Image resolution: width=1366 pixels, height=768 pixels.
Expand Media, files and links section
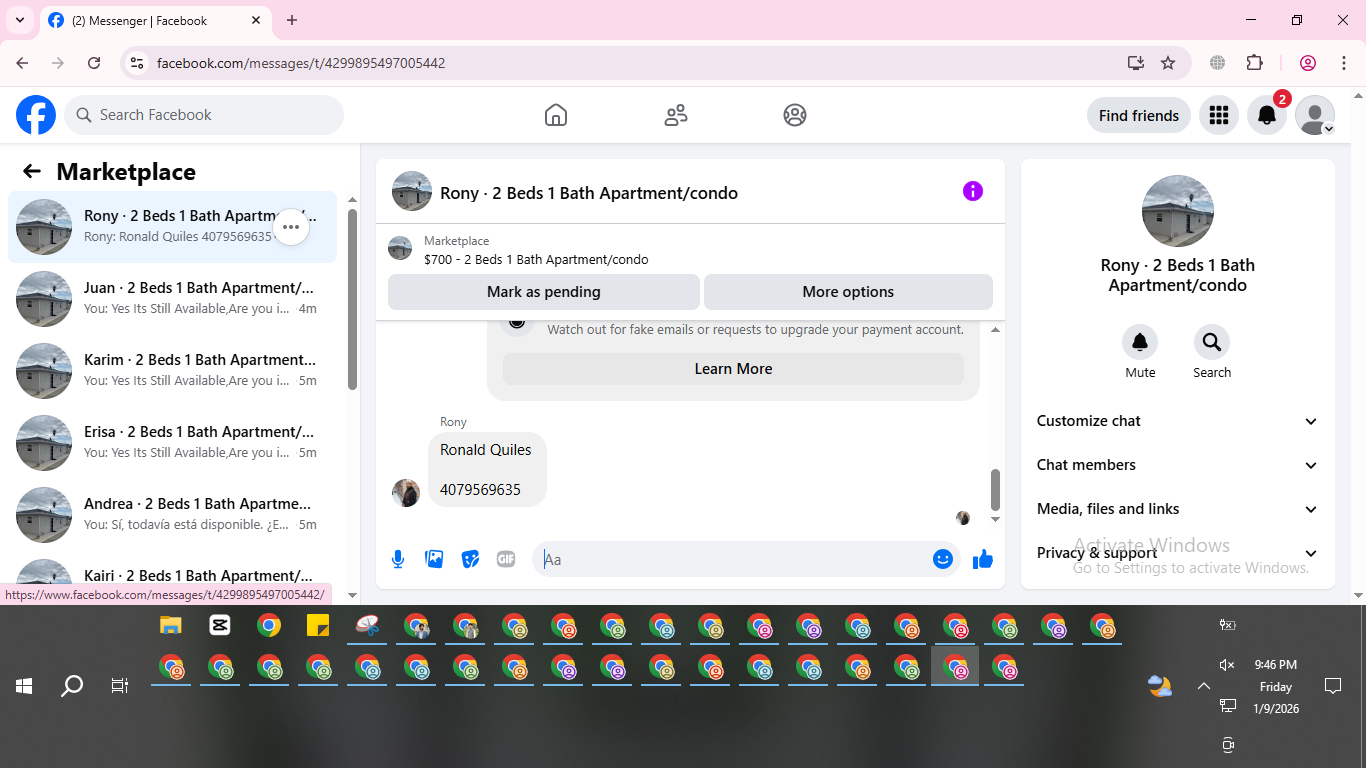tap(1178, 509)
